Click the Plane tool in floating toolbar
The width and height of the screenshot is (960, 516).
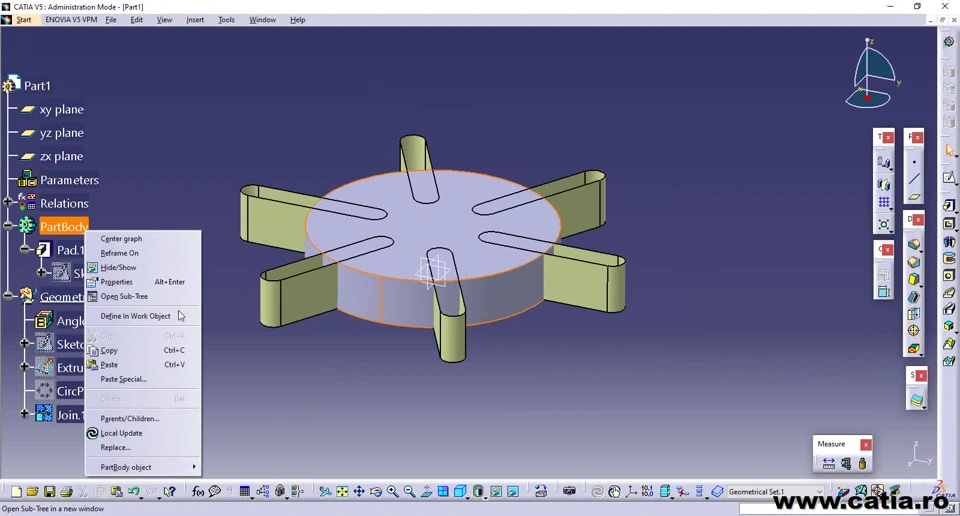tap(914, 196)
